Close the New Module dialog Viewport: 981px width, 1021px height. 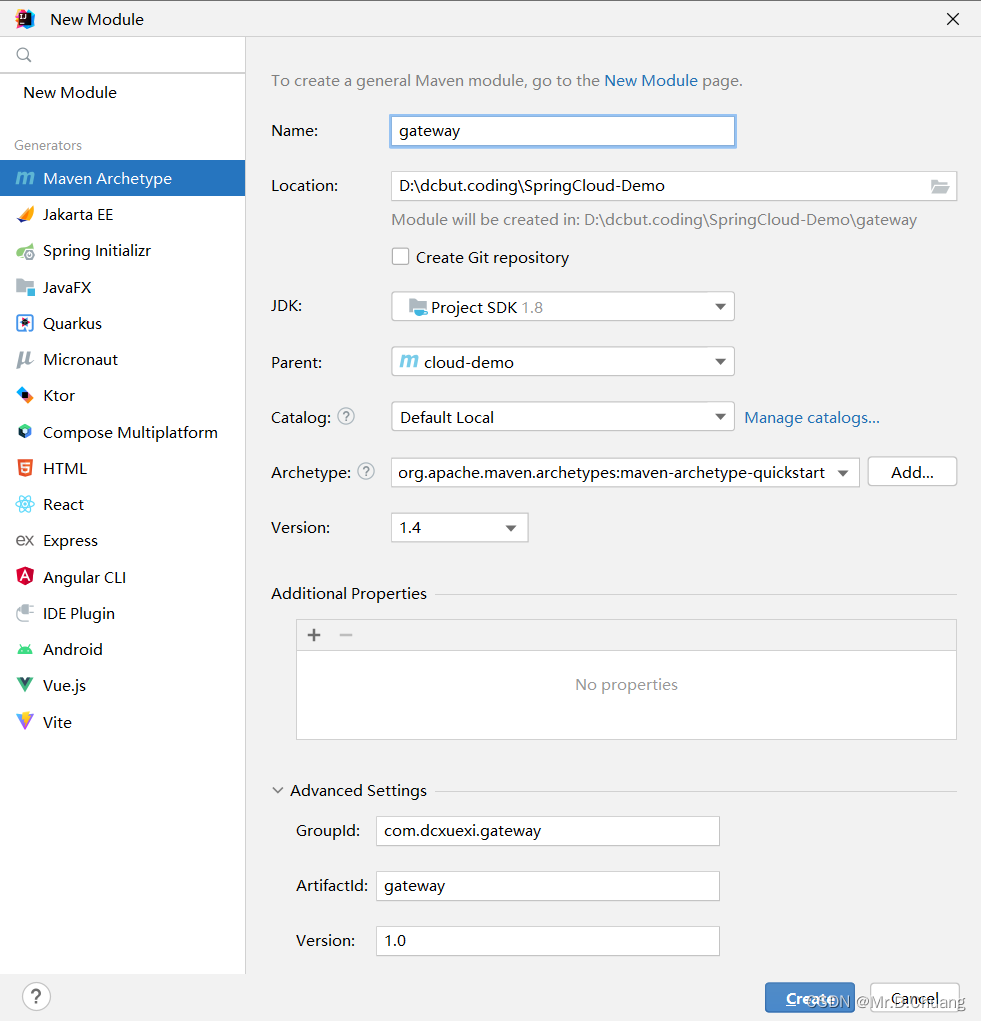coord(952,20)
